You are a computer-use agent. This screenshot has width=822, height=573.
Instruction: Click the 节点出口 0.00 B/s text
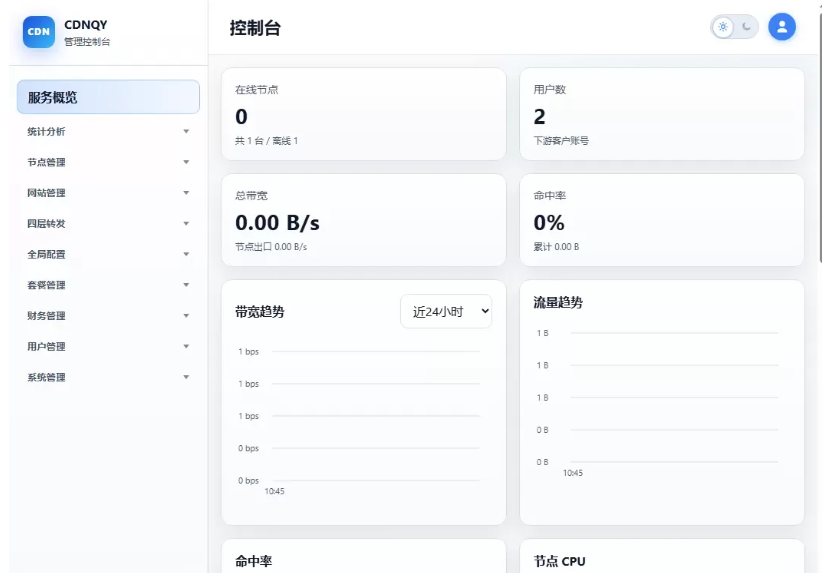click(271, 247)
